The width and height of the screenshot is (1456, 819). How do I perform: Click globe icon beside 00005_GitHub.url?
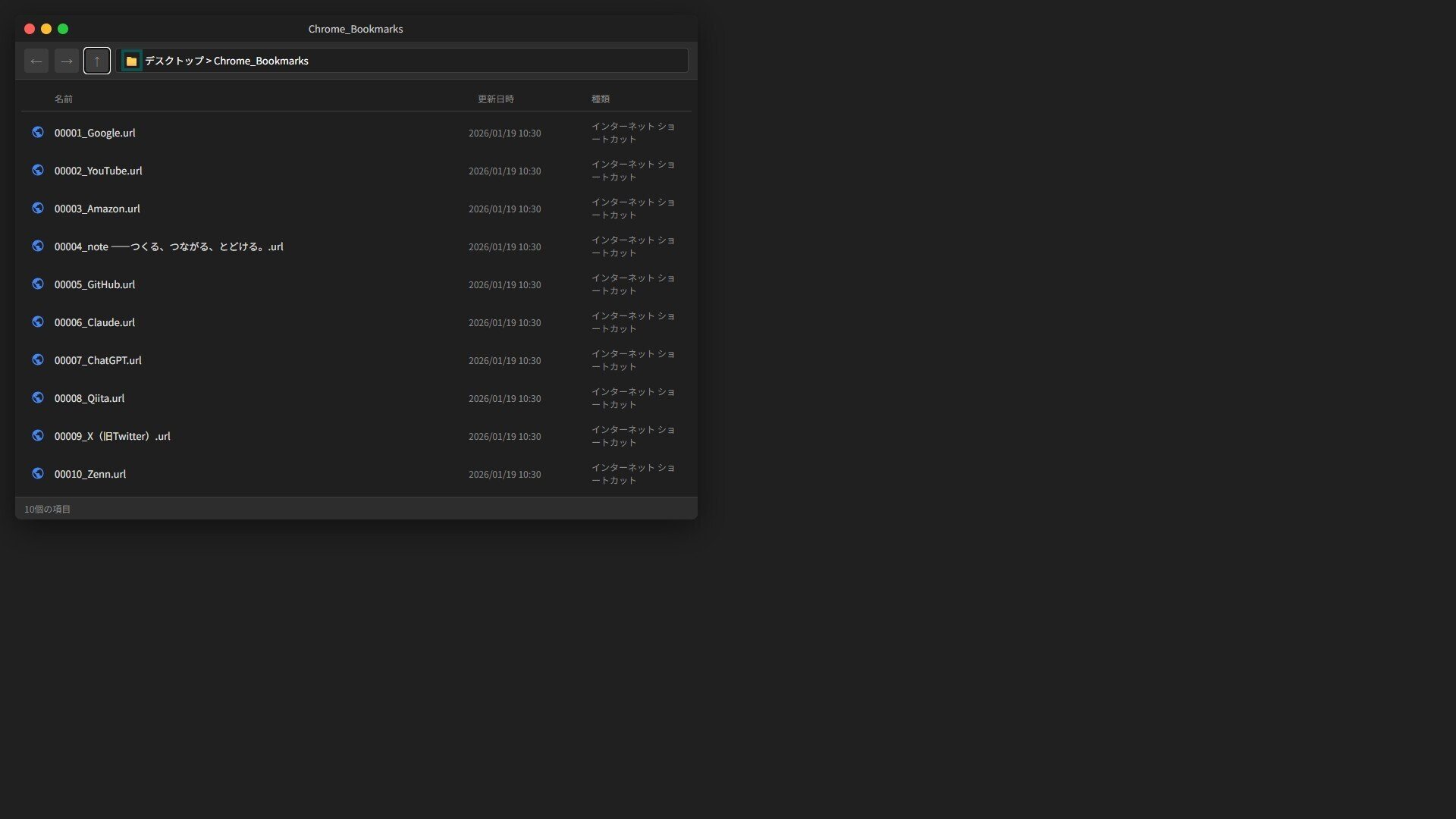[38, 284]
